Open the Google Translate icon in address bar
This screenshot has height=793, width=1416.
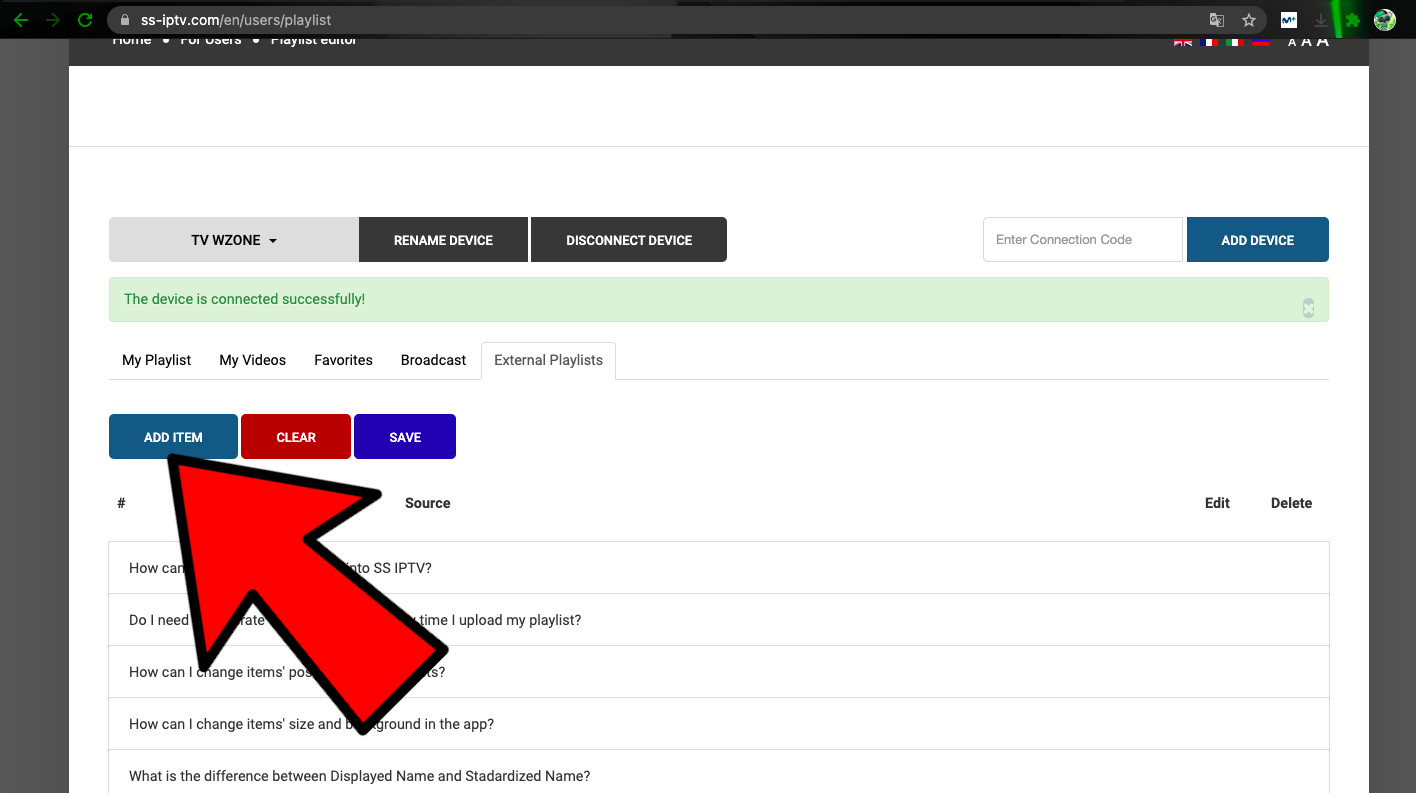pos(1216,20)
